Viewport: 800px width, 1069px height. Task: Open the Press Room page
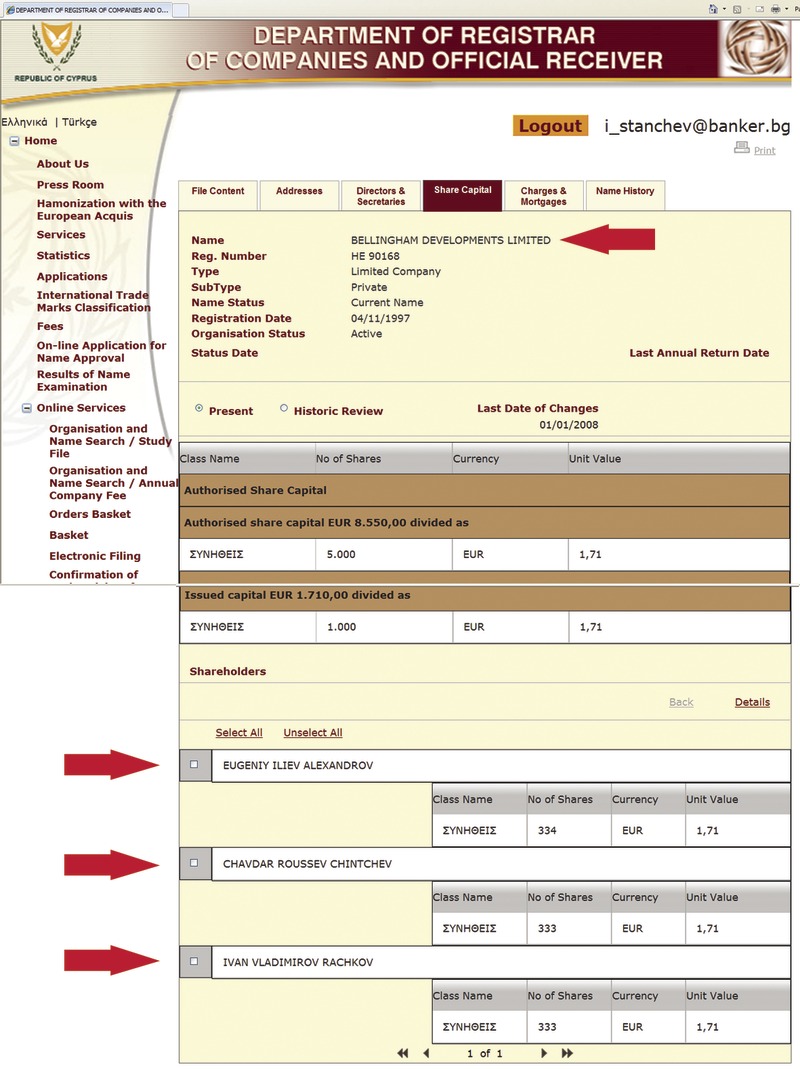click(x=70, y=185)
